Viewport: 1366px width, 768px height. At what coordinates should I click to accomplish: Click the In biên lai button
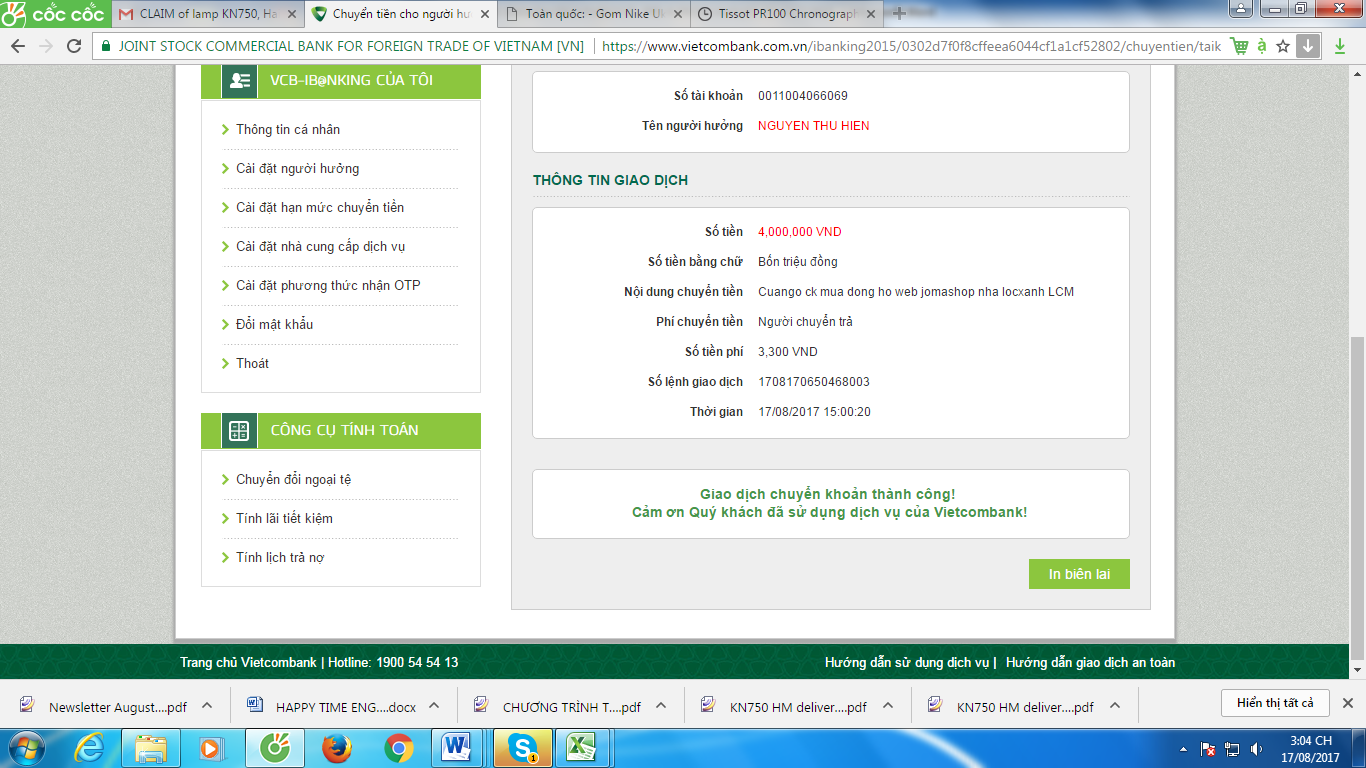click(1078, 574)
